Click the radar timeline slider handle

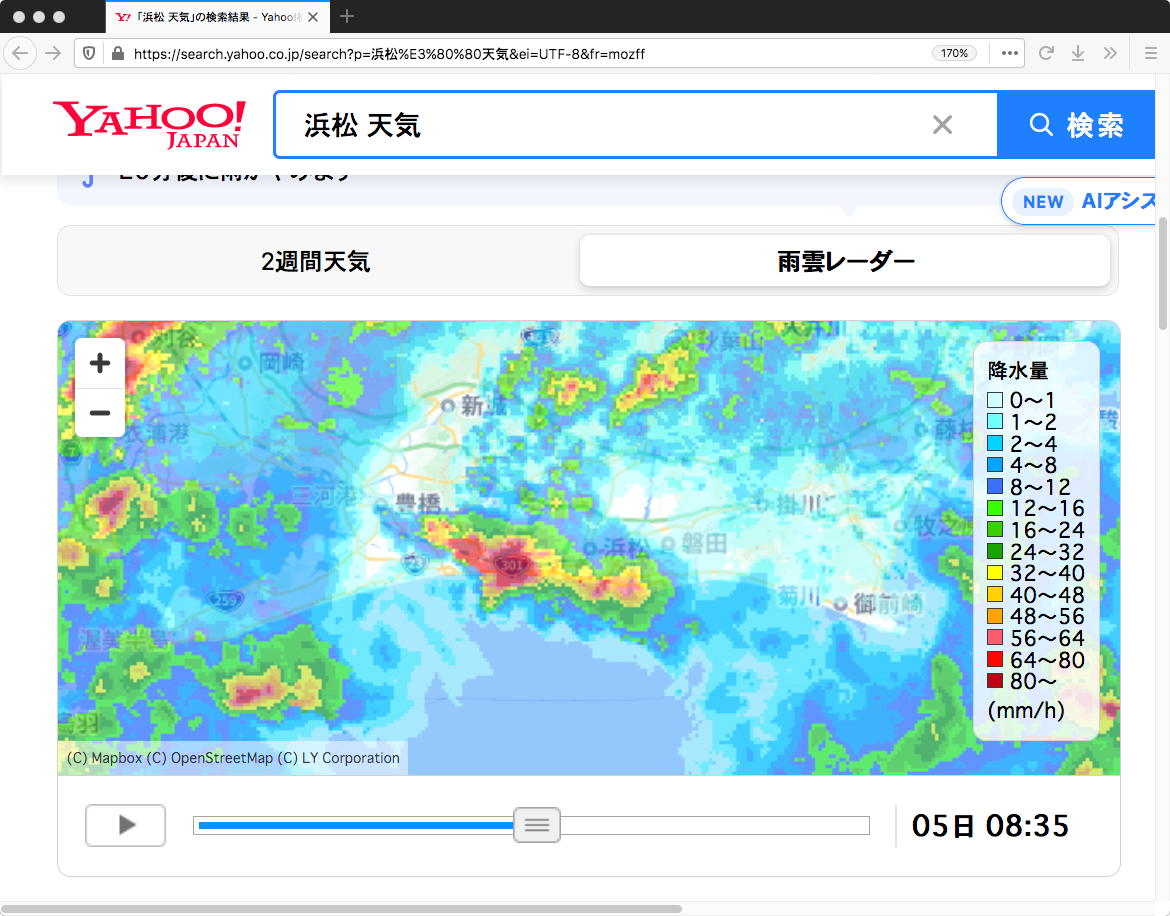pos(536,825)
